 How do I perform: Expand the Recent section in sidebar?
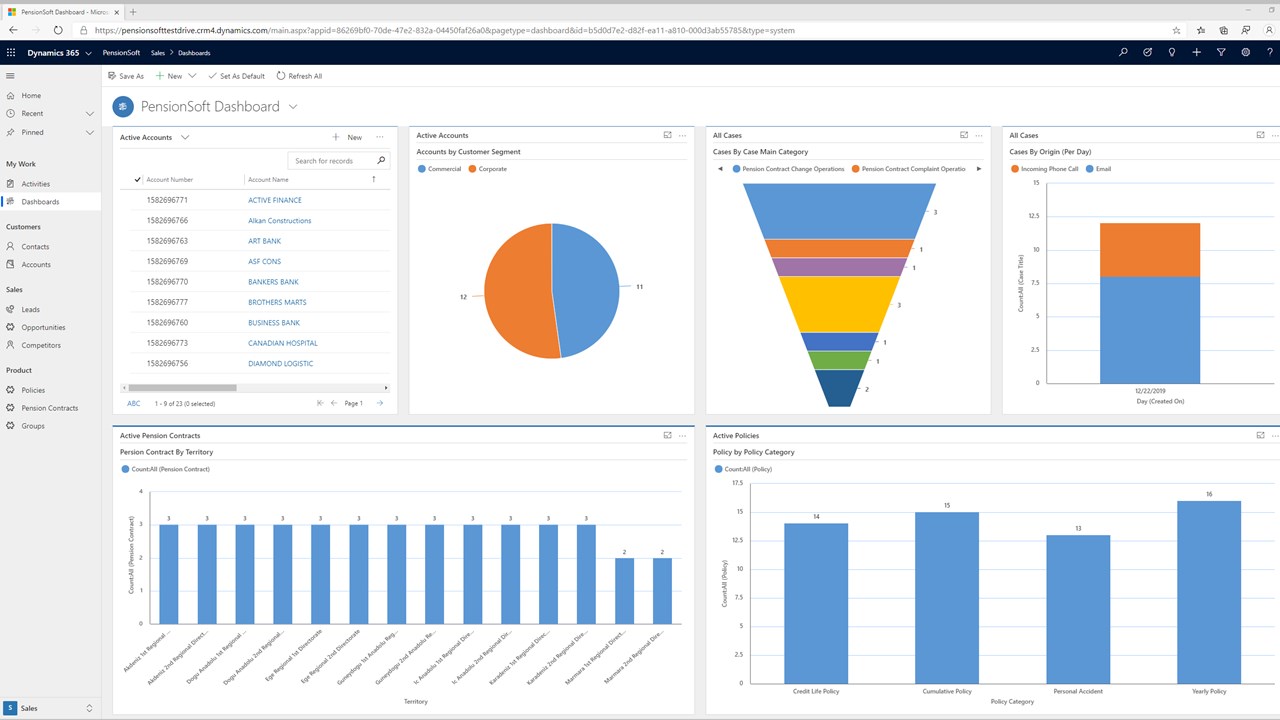pyautogui.click(x=90, y=114)
